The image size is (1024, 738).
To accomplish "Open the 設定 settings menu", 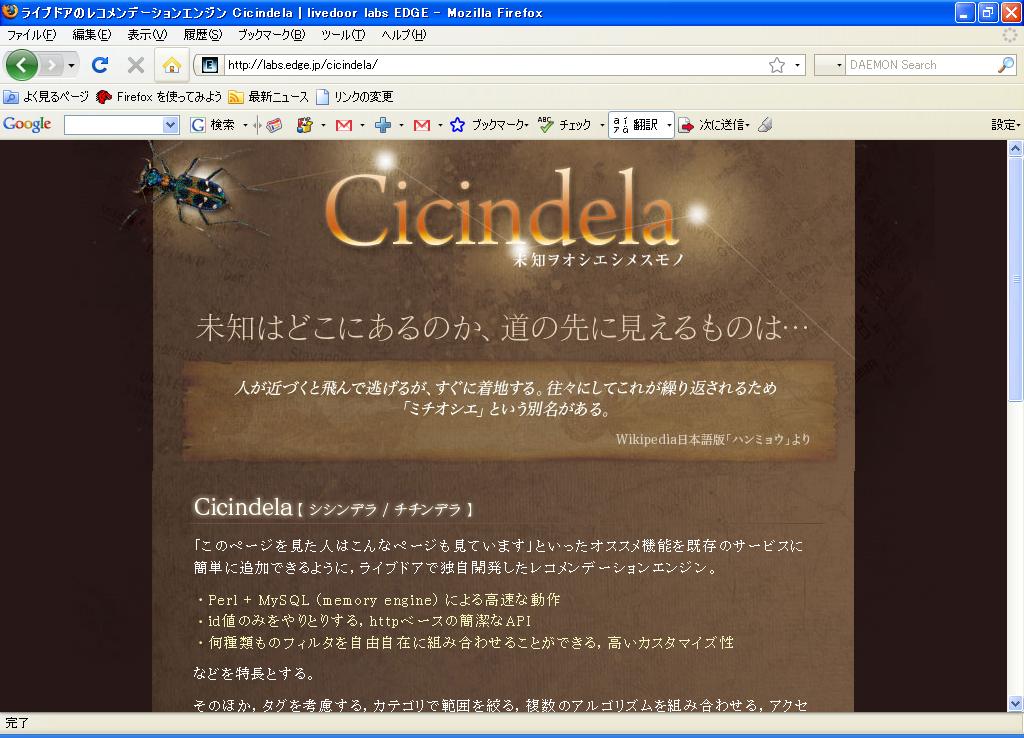I will tap(1006, 124).
